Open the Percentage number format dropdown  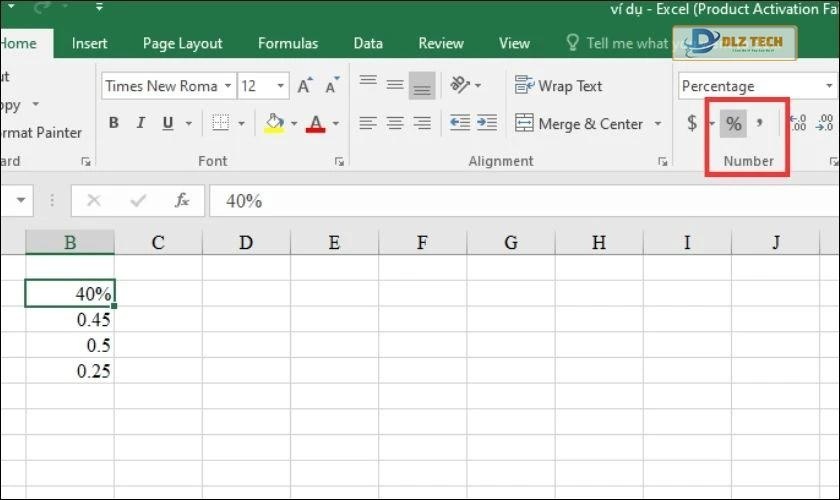click(829, 86)
